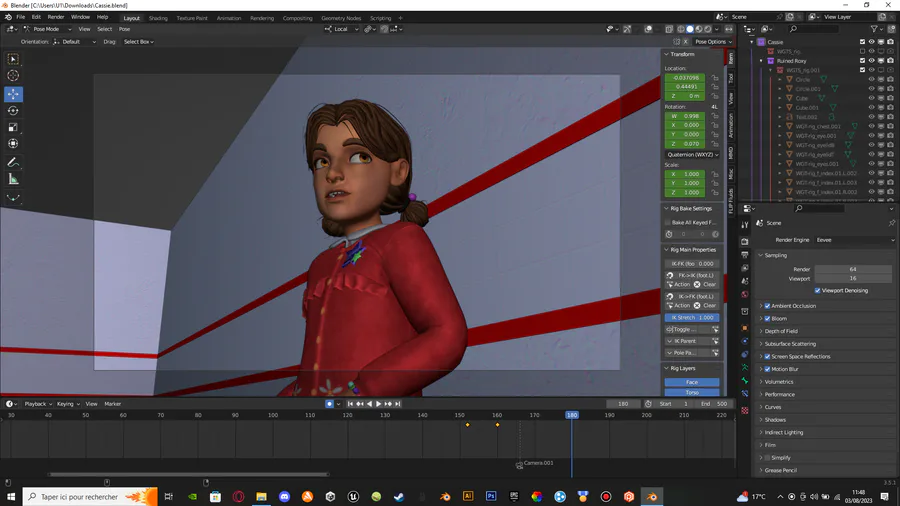Open the View Layer properties tab icon
The height and width of the screenshot is (506, 900).
744,268
